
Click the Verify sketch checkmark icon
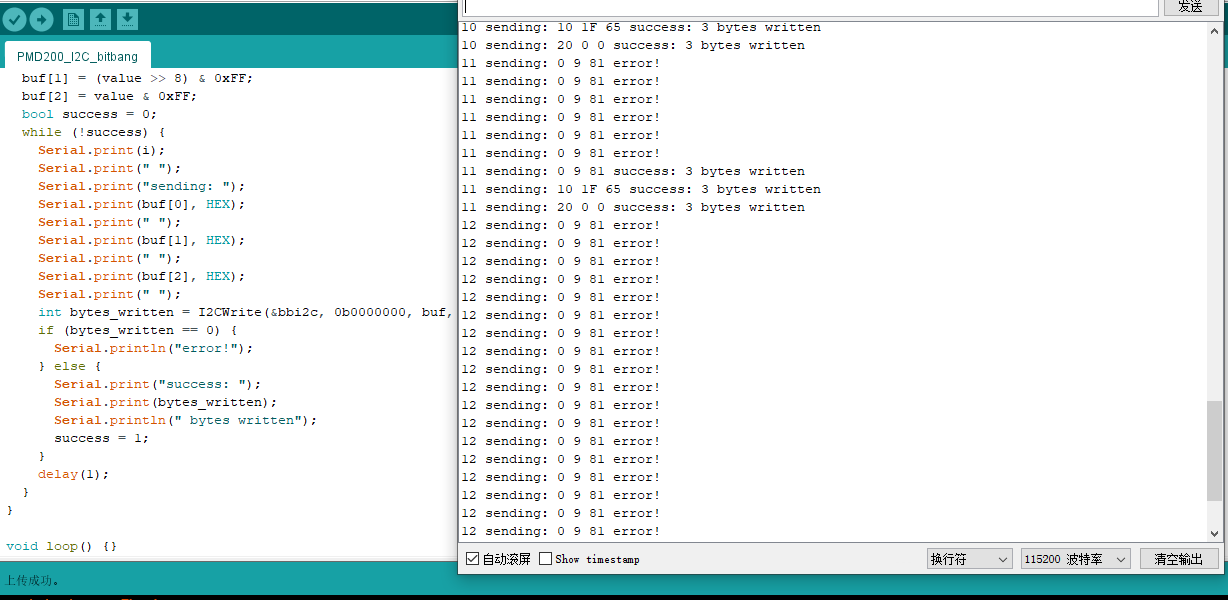14,19
